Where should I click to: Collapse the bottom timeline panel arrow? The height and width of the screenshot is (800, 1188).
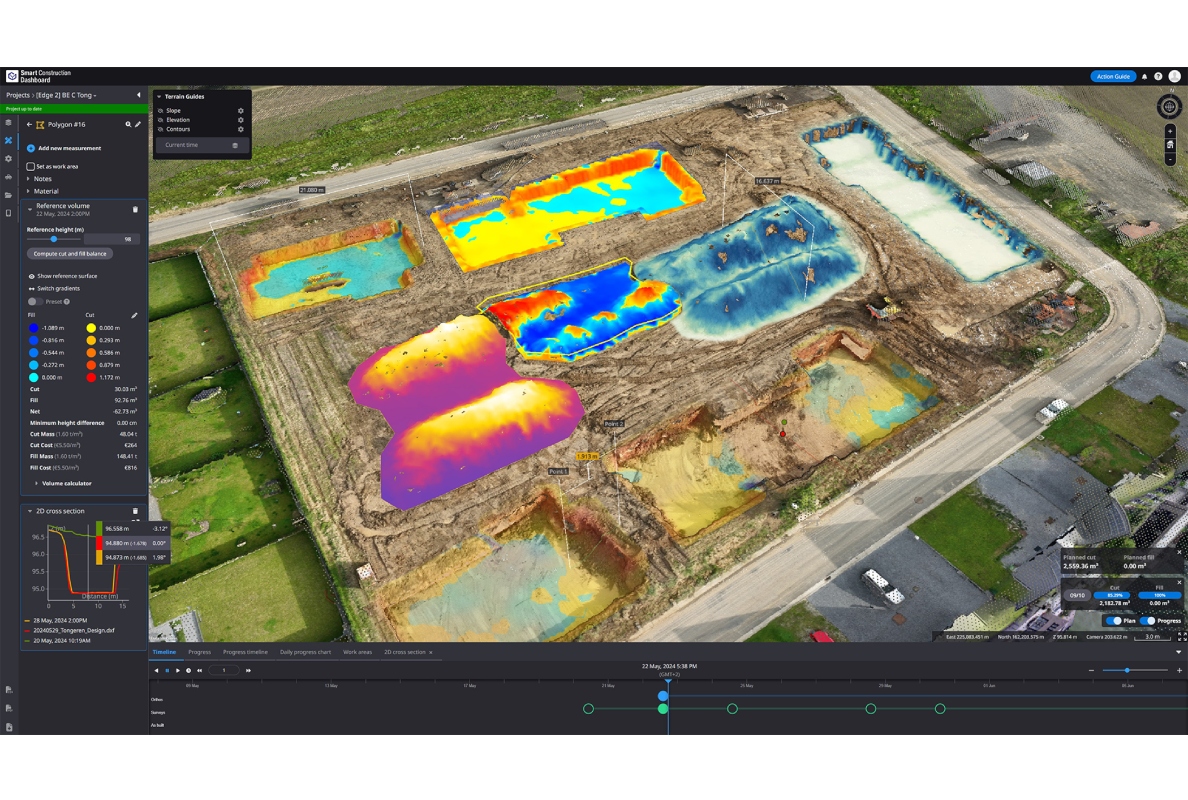click(x=1178, y=652)
